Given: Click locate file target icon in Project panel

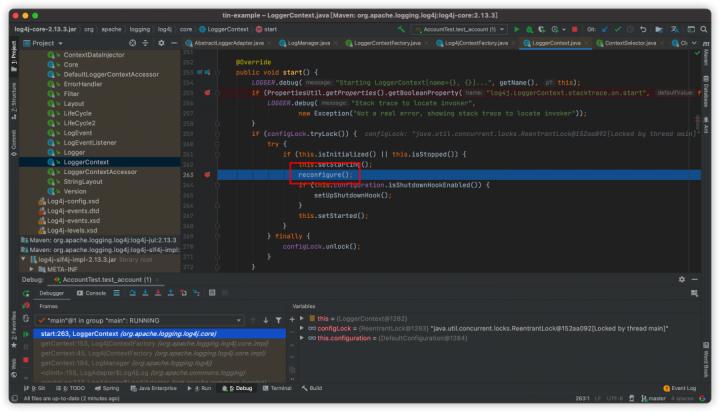Looking at the screenshot, I should coord(133,43).
